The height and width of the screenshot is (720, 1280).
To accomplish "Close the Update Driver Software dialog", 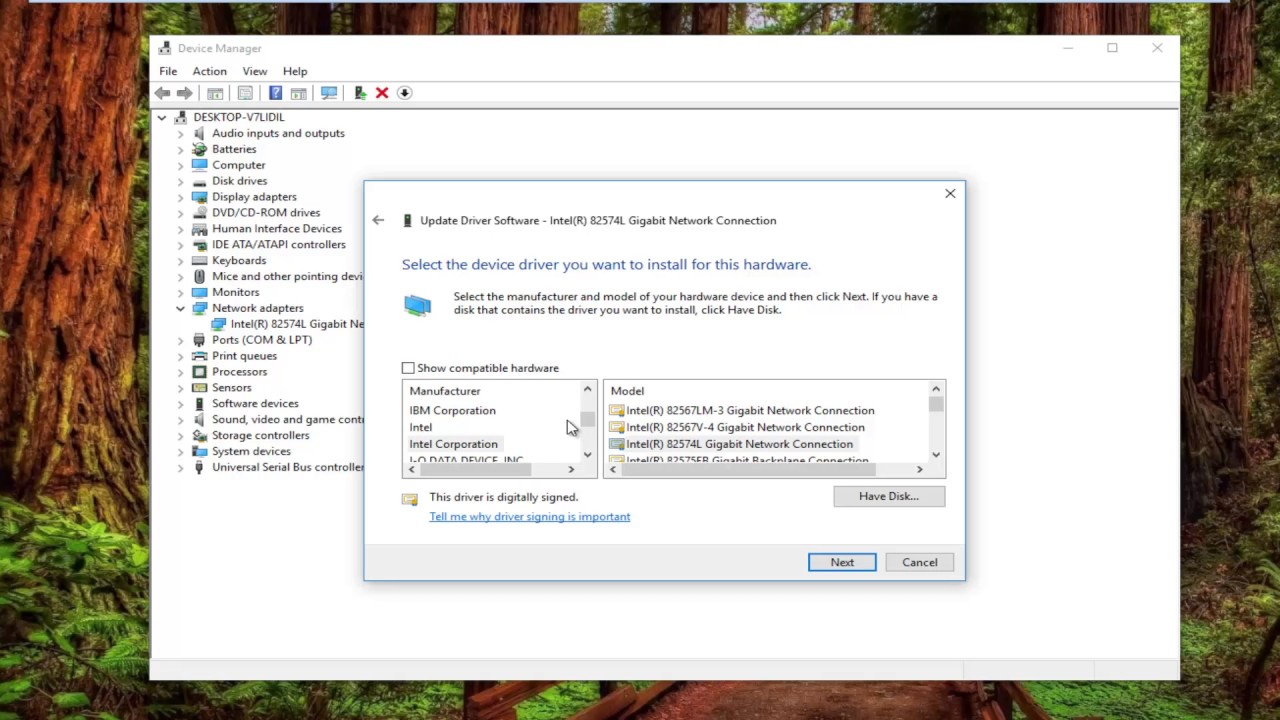I will pyautogui.click(x=950, y=194).
